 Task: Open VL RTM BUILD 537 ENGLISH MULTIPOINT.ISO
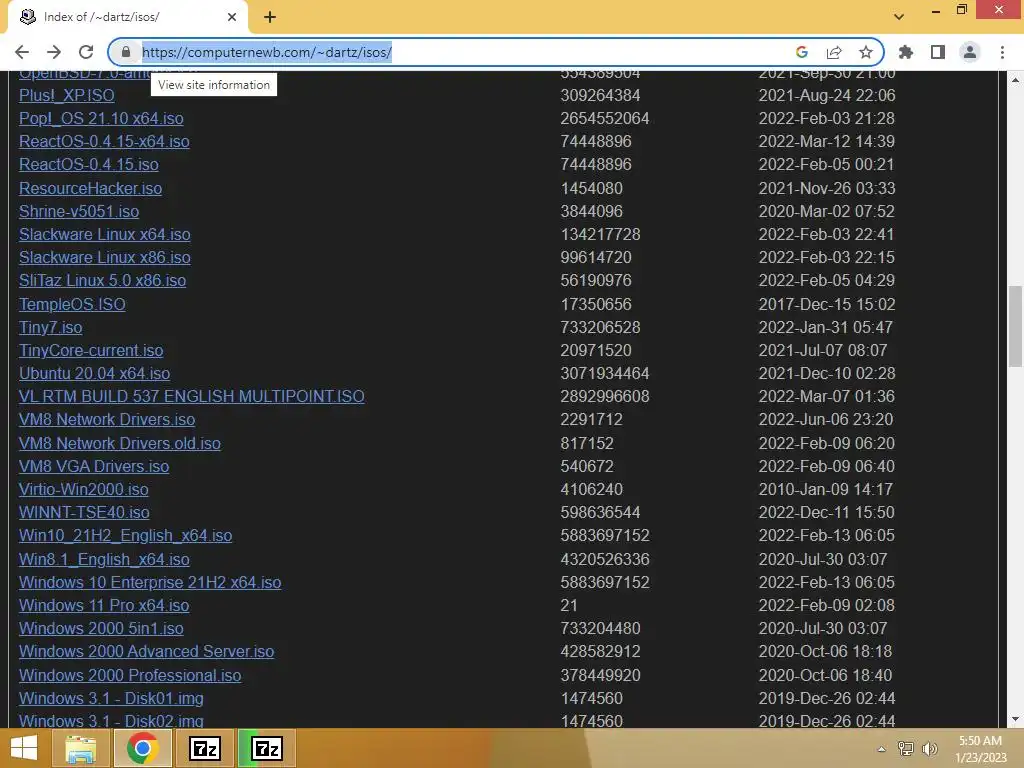point(192,396)
